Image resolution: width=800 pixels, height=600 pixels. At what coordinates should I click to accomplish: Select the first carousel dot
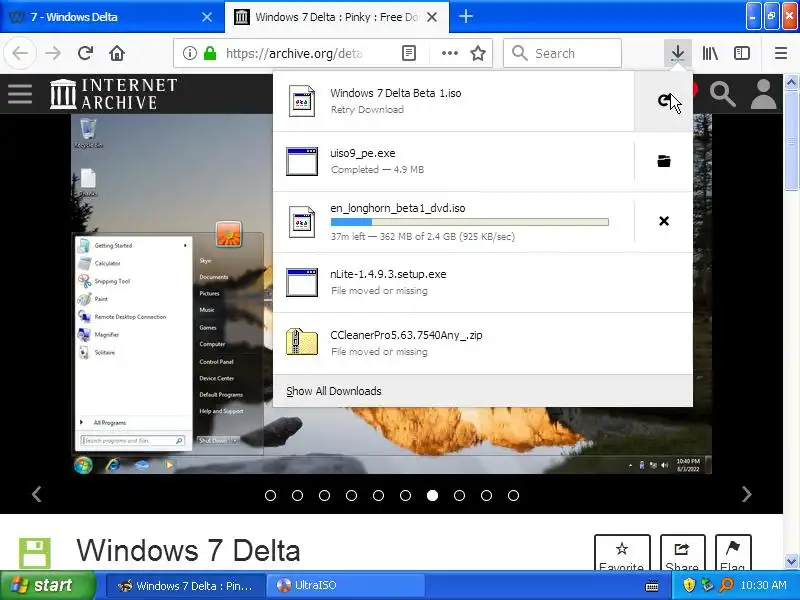270,495
